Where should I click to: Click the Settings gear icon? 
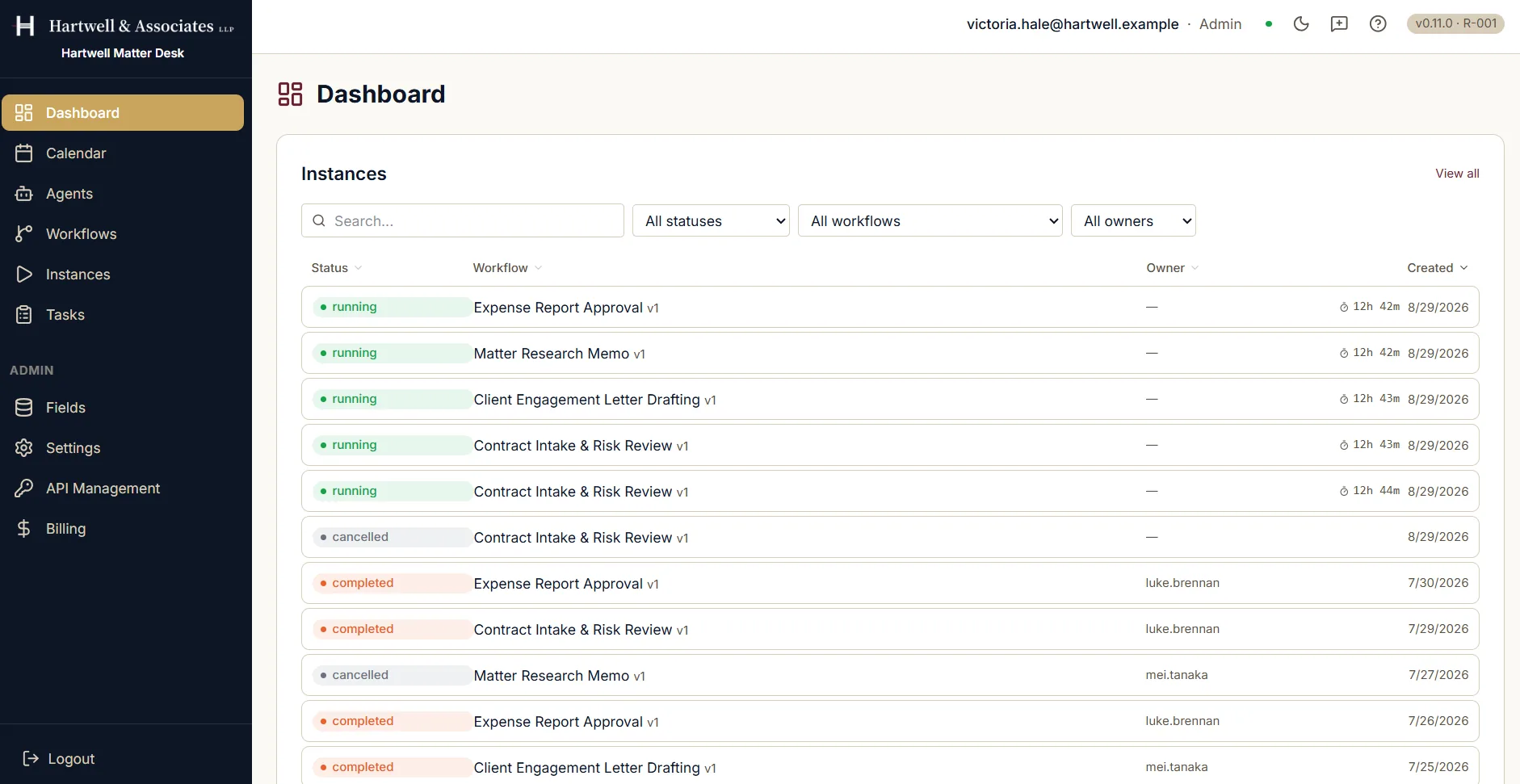(x=24, y=447)
